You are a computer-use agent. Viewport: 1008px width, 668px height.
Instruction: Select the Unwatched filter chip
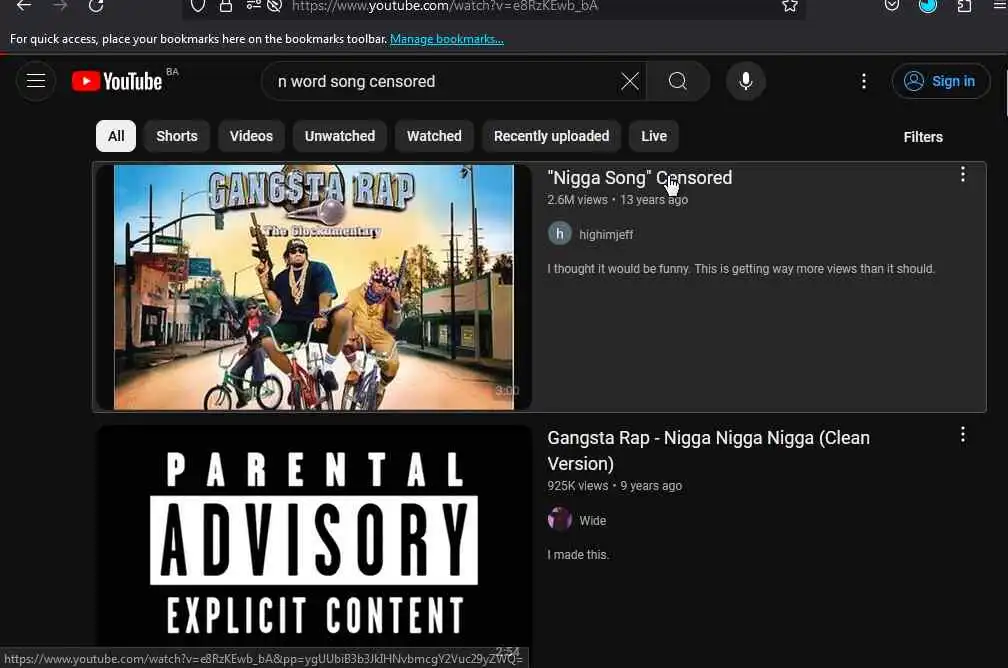(340, 136)
